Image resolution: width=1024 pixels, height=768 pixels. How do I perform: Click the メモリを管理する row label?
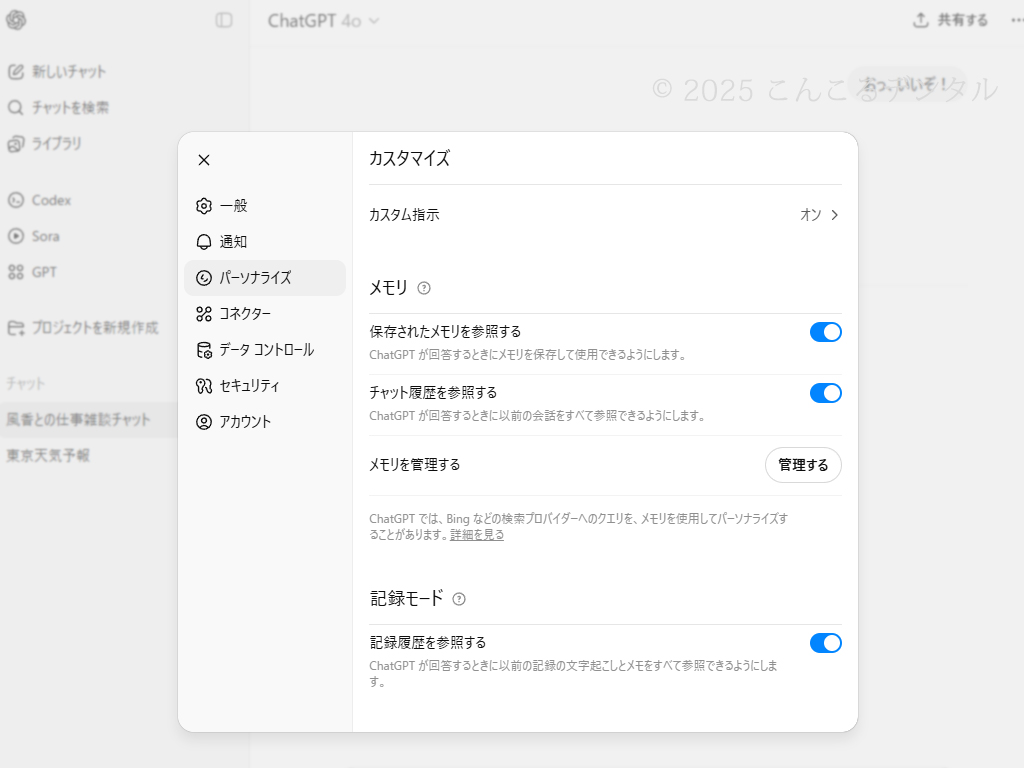(x=415, y=465)
